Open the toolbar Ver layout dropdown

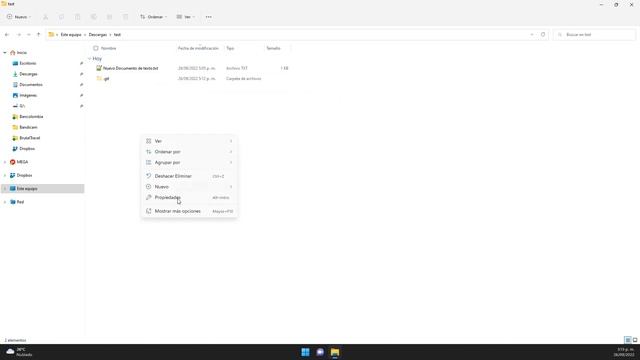(x=186, y=17)
